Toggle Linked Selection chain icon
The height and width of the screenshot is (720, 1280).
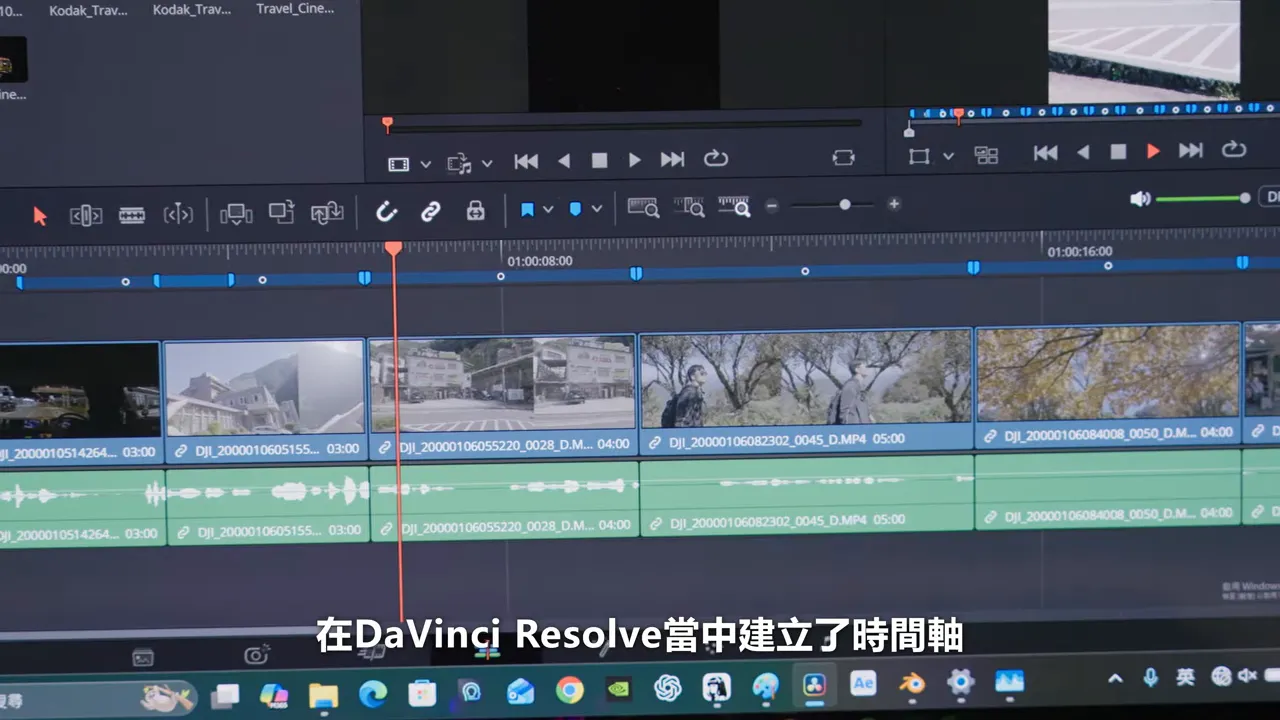(431, 211)
